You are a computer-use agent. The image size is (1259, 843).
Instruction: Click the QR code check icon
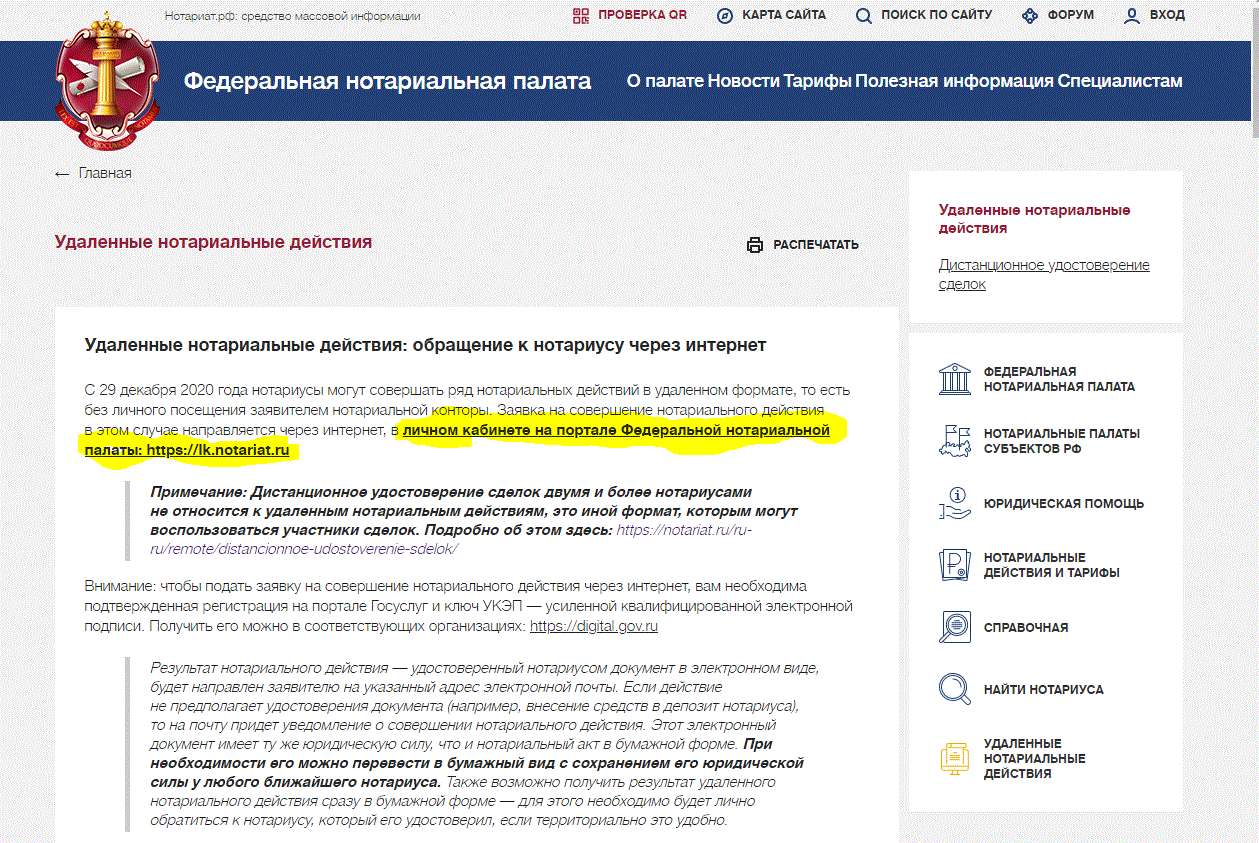pyautogui.click(x=581, y=15)
